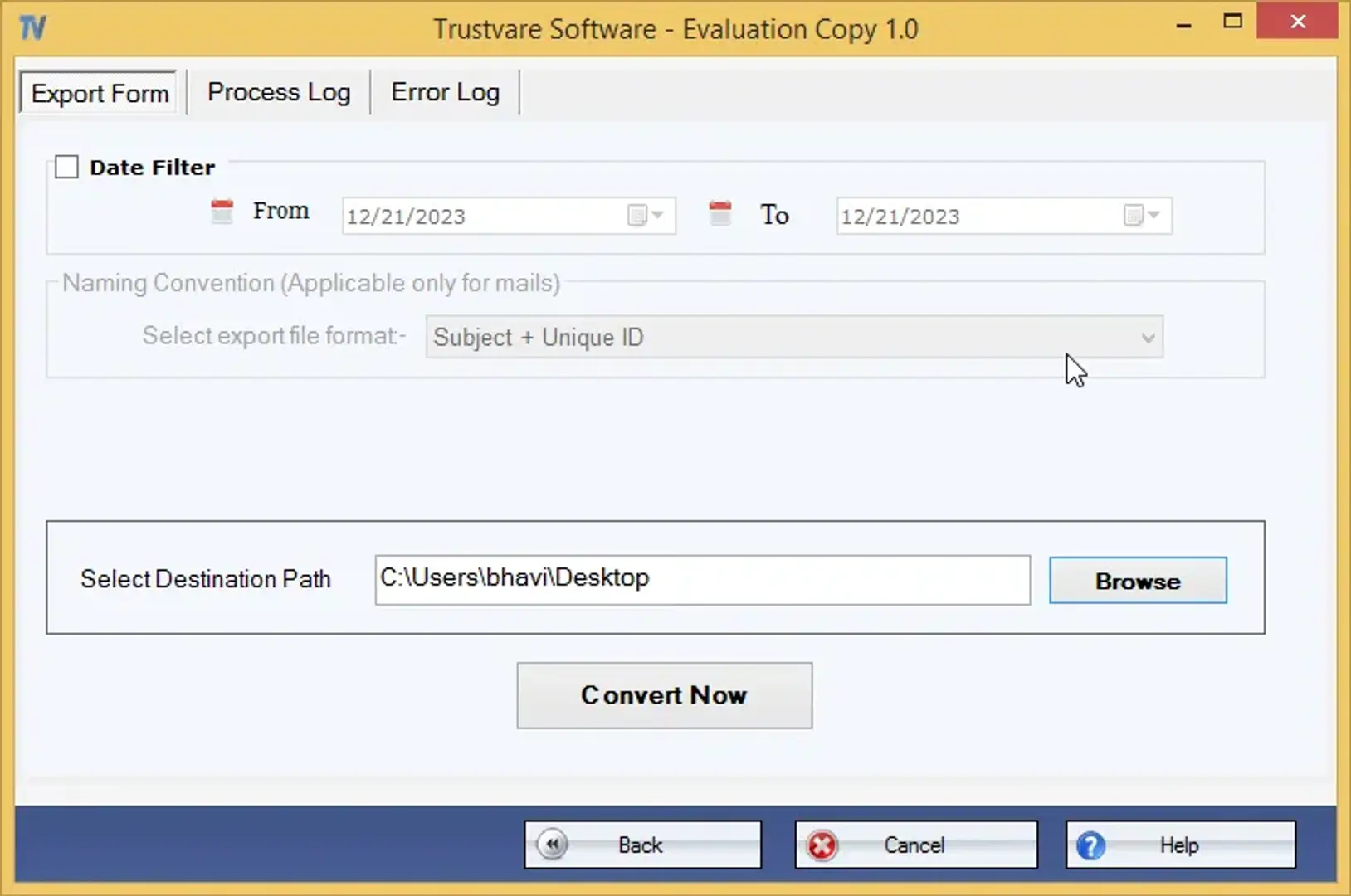Click the From date text 12/21/2023
Screen dimensions: 1351x896
click(406, 217)
